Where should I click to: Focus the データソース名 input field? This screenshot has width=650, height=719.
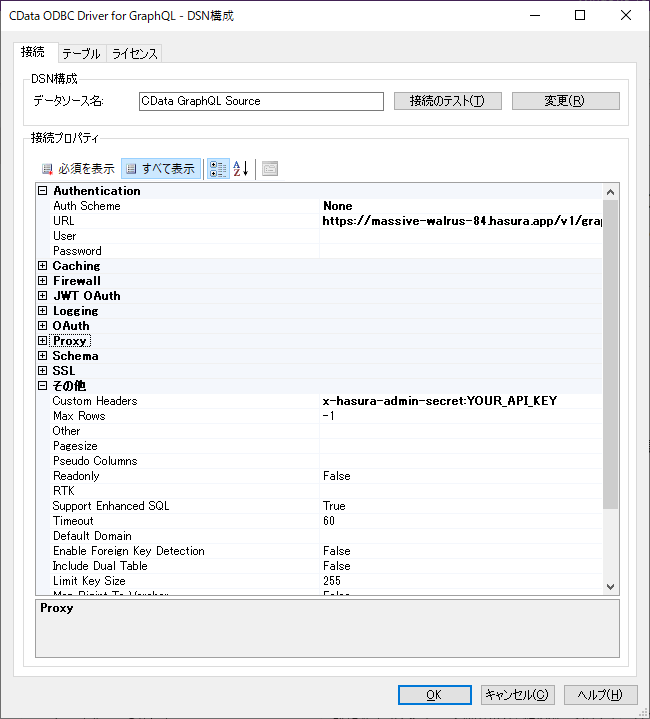[261, 101]
